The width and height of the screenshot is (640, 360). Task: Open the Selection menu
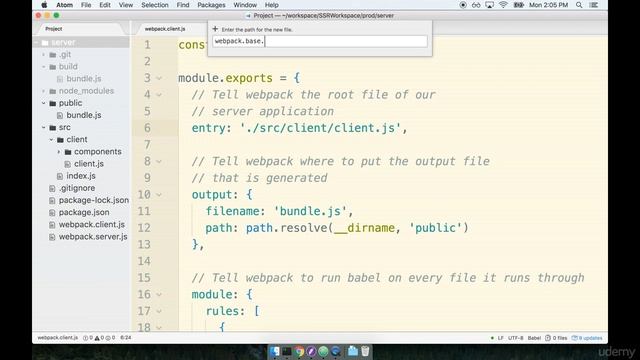point(155,5)
